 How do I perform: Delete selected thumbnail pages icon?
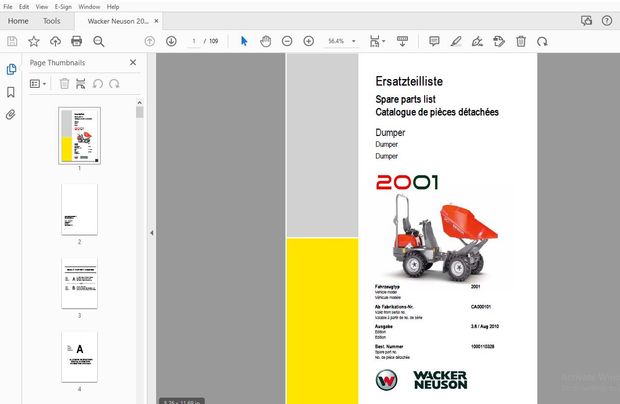click(x=64, y=84)
